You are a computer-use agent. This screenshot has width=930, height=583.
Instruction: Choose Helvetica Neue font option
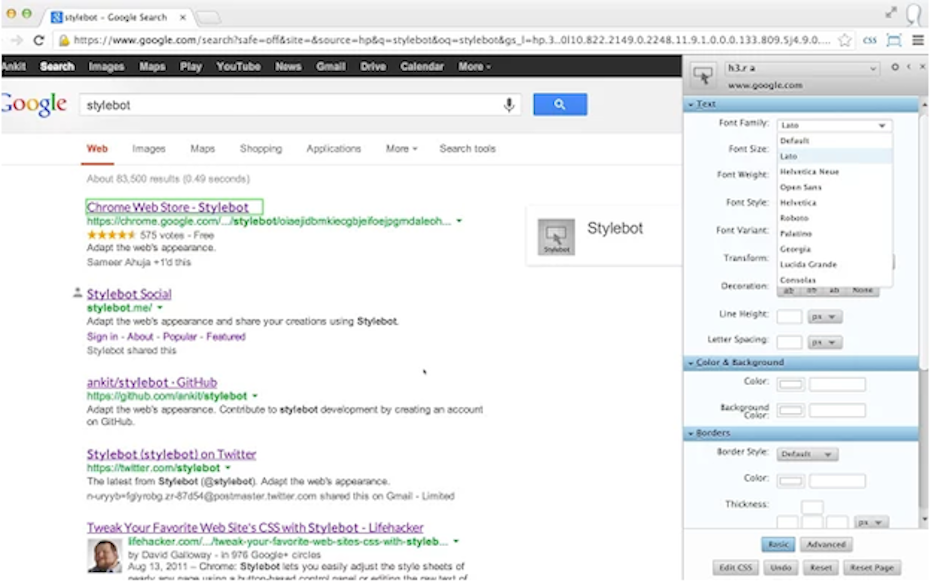click(835, 171)
